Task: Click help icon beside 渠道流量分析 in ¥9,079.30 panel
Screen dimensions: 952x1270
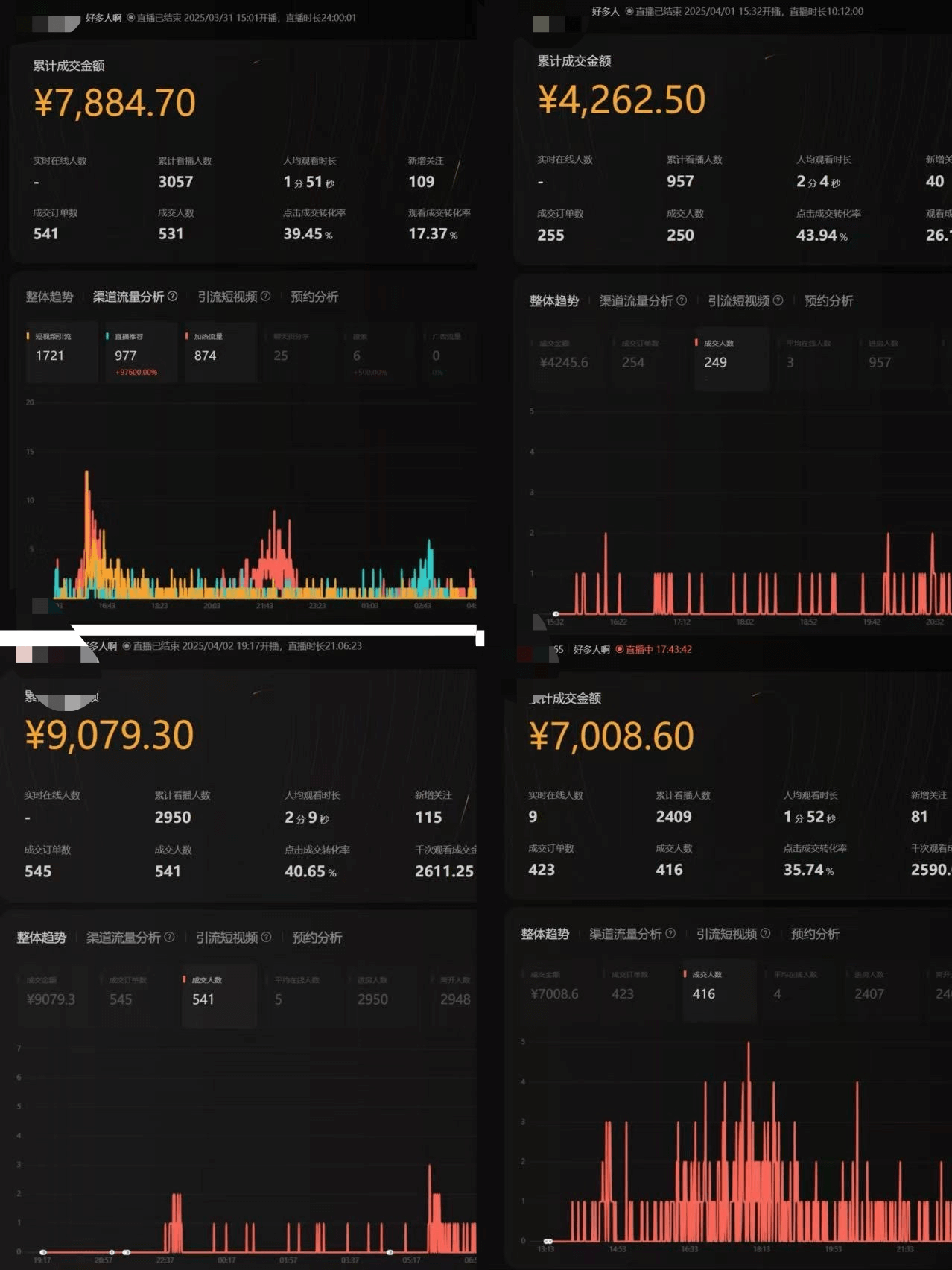Action: tap(170, 937)
